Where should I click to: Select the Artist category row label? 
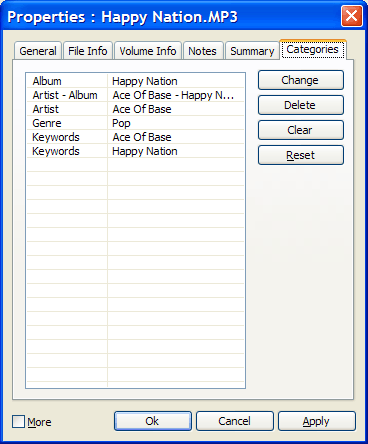pyautogui.click(x=46, y=109)
